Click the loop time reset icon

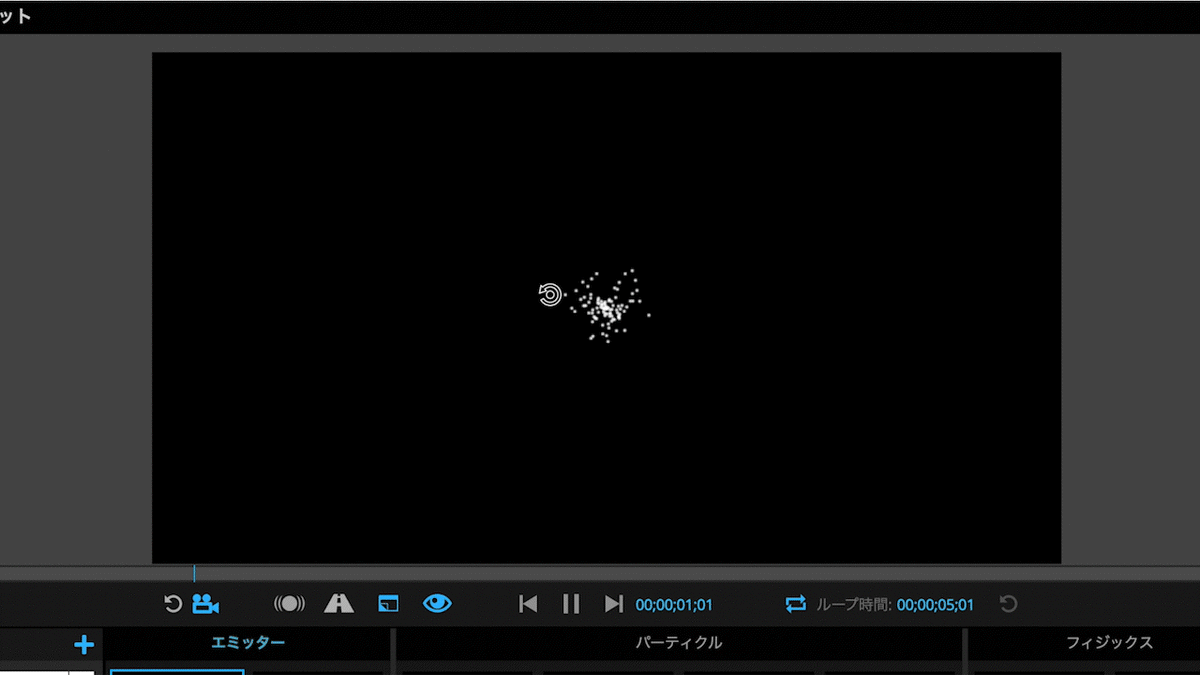[1008, 603]
